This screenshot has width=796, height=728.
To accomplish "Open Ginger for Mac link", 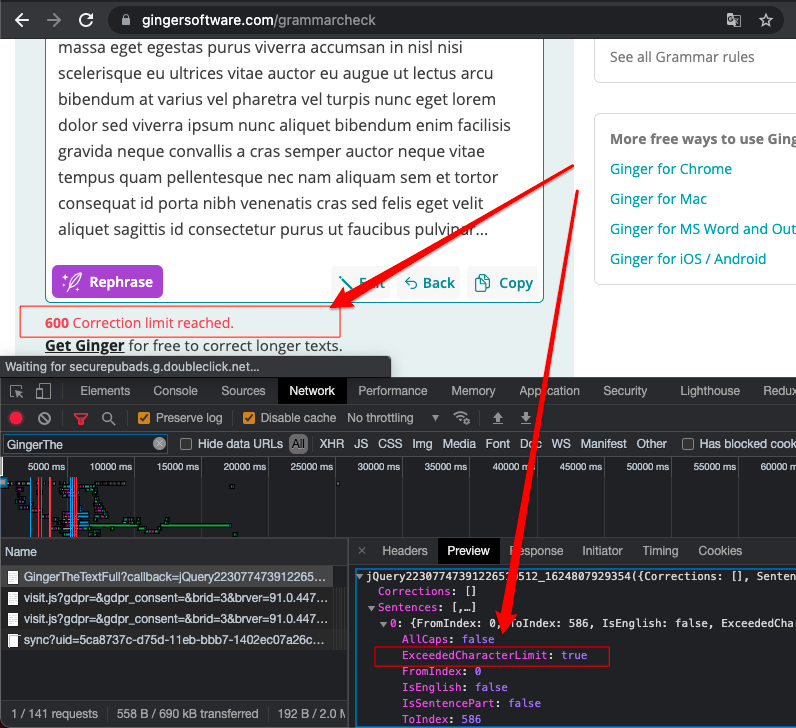I will (658, 199).
